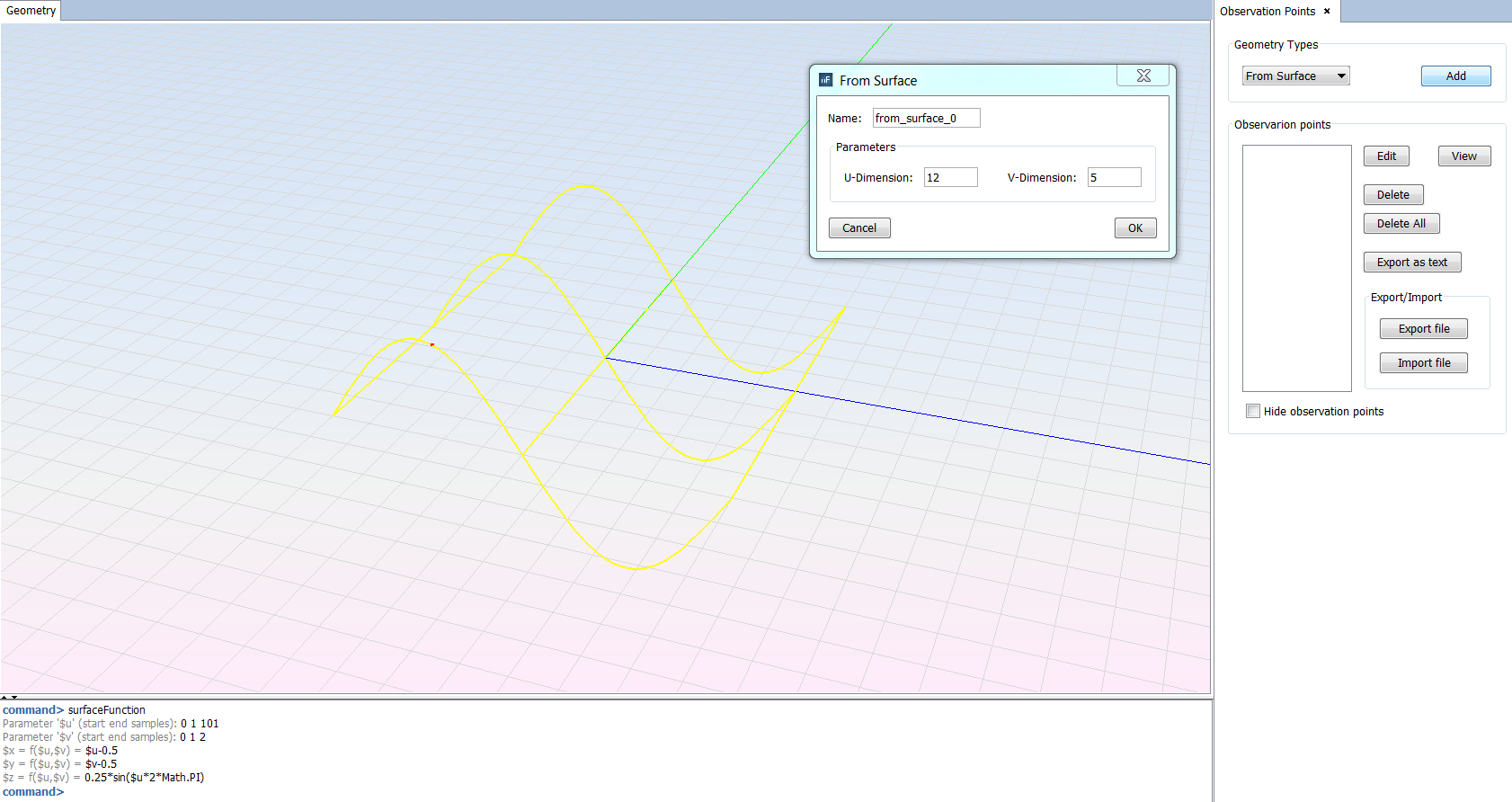Click the console splitter down arrow
Viewport: 1512px width, 802px height.
coord(14,698)
